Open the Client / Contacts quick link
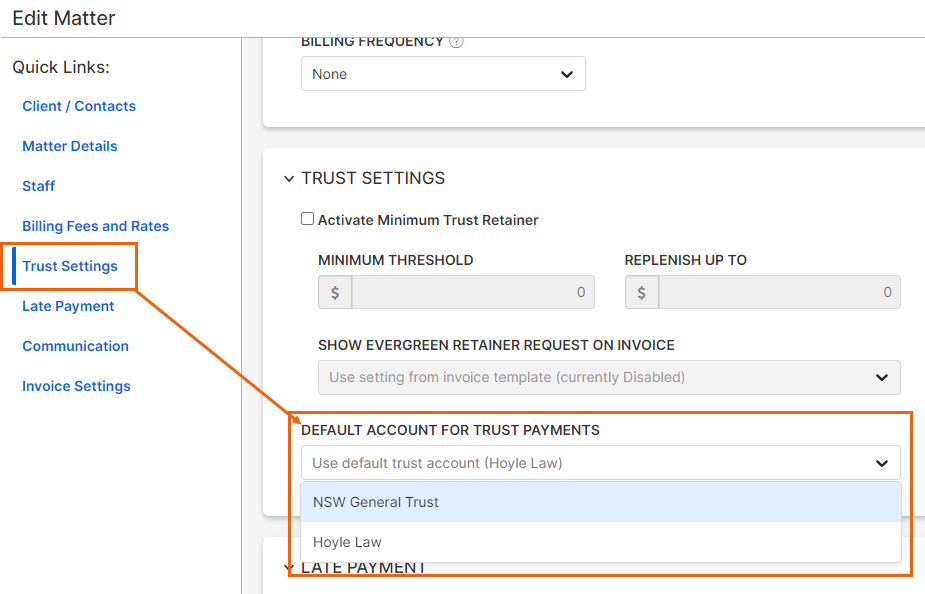Viewport: 925px width, 594px height. tap(79, 106)
